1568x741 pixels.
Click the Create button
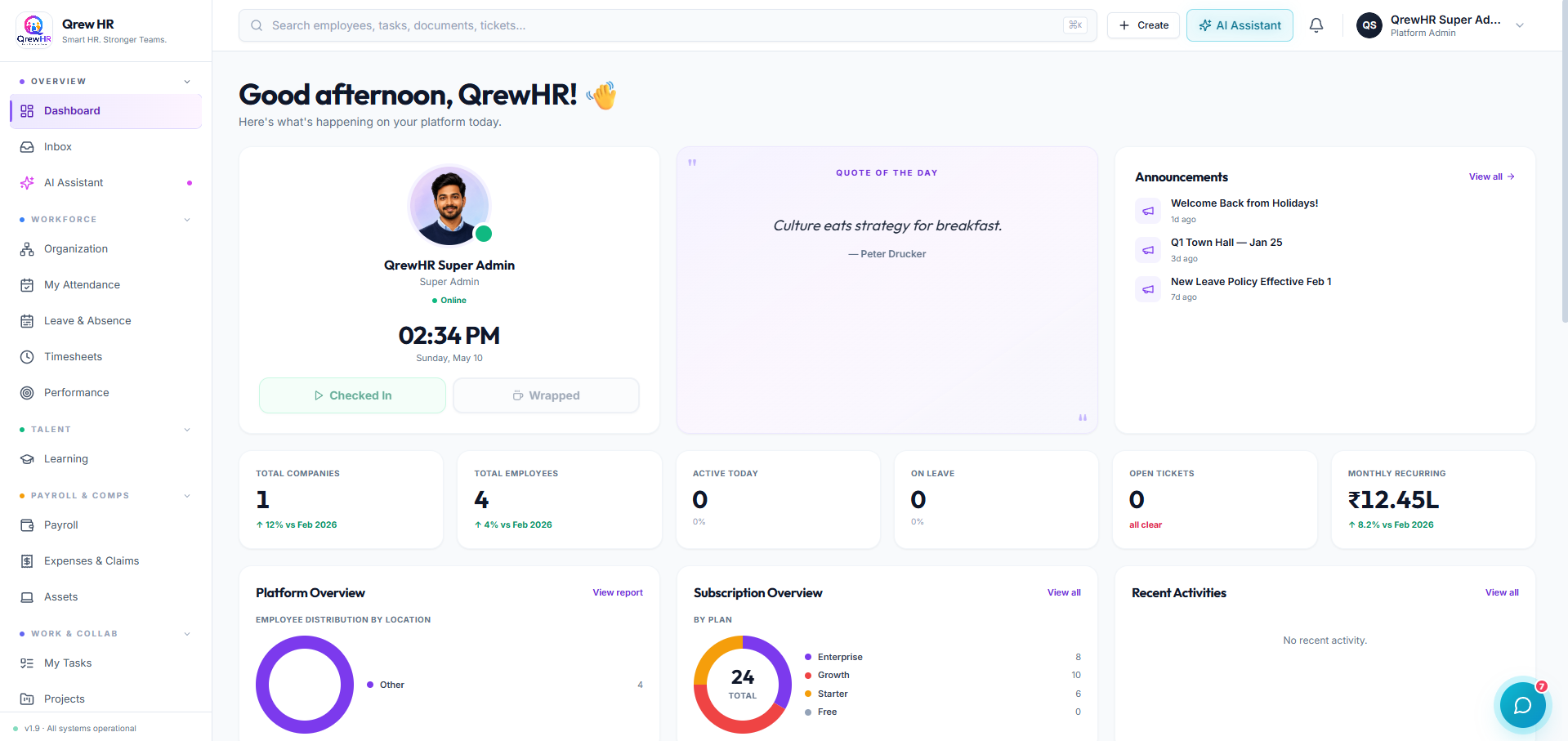click(1143, 25)
